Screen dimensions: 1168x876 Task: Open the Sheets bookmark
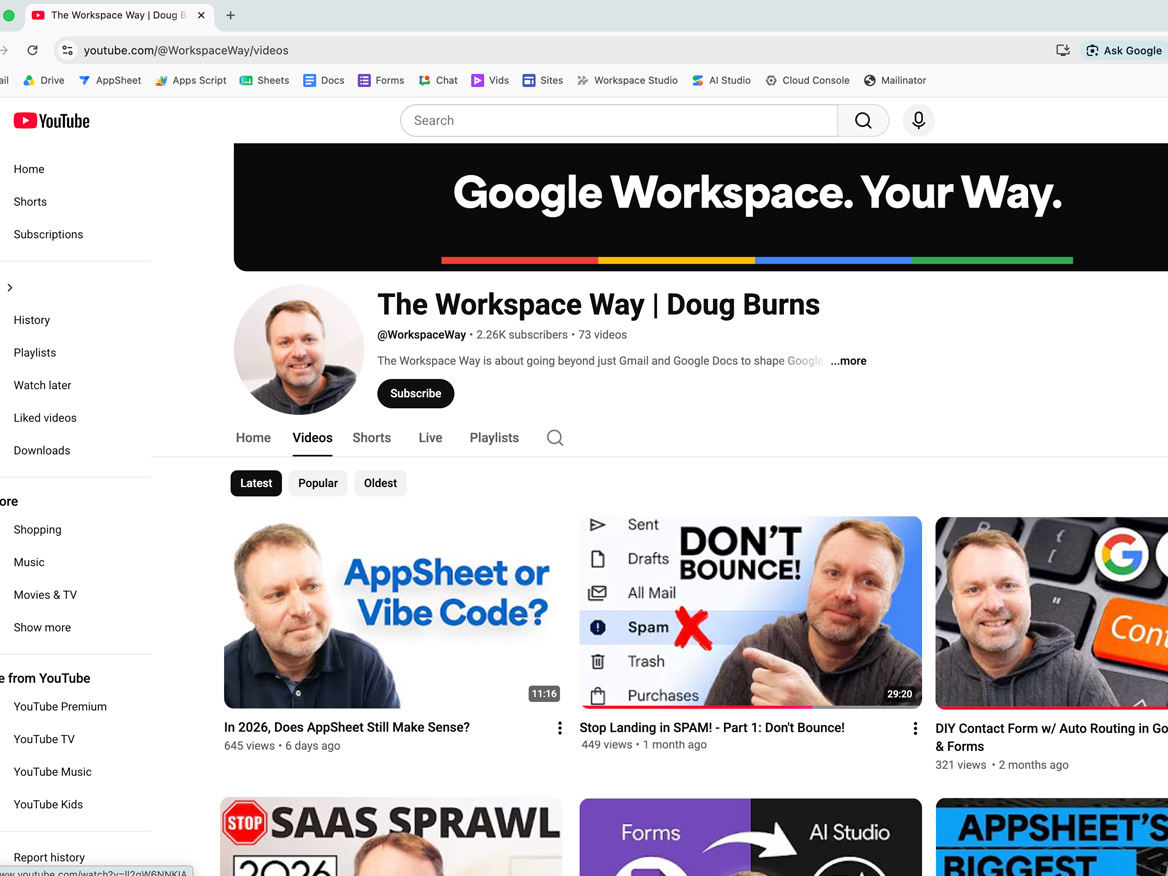tap(264, 80)
